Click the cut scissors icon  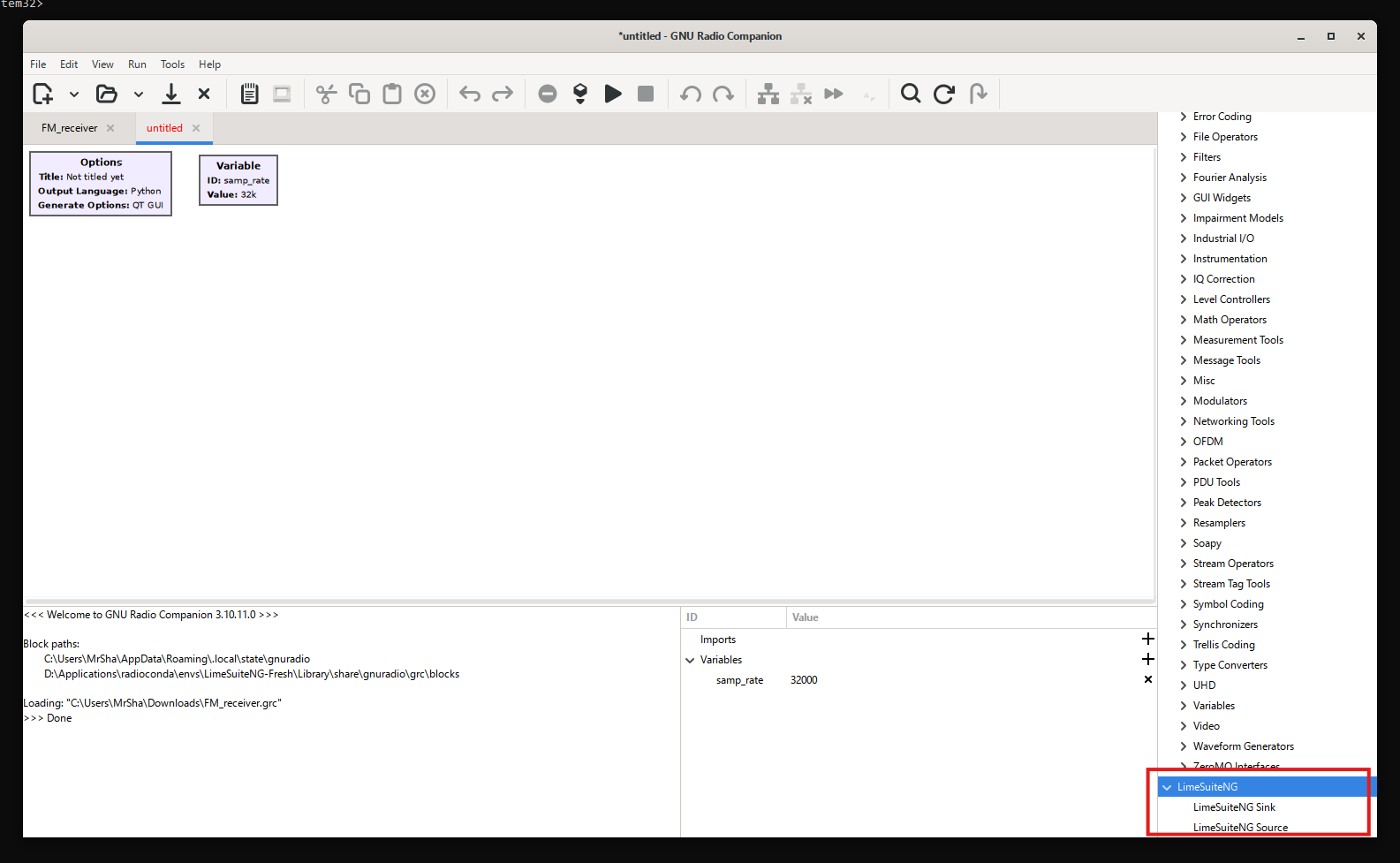[327, 94]
